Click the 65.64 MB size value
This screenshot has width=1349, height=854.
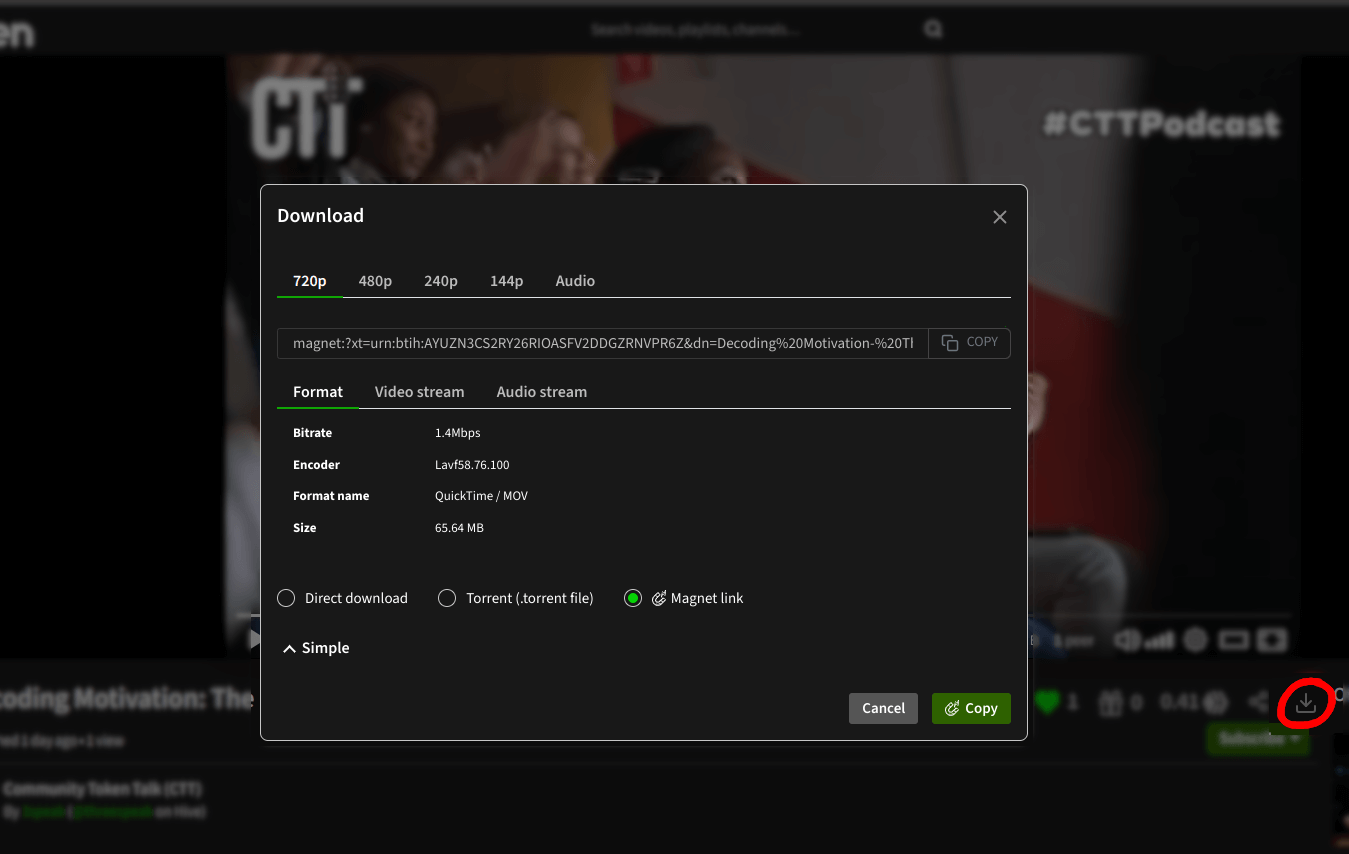tap(459, 528)
